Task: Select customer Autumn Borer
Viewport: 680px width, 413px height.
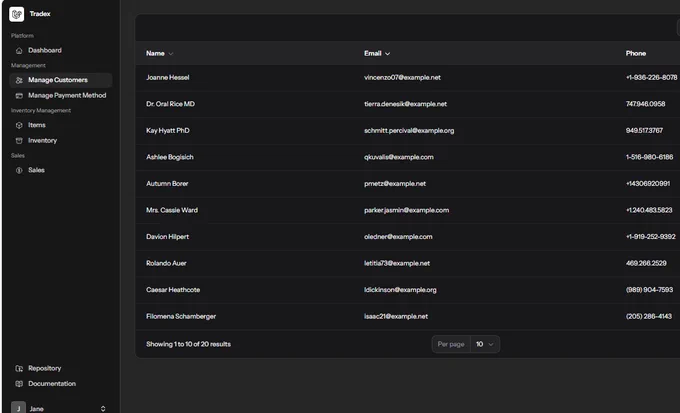Action: point(167,184)
